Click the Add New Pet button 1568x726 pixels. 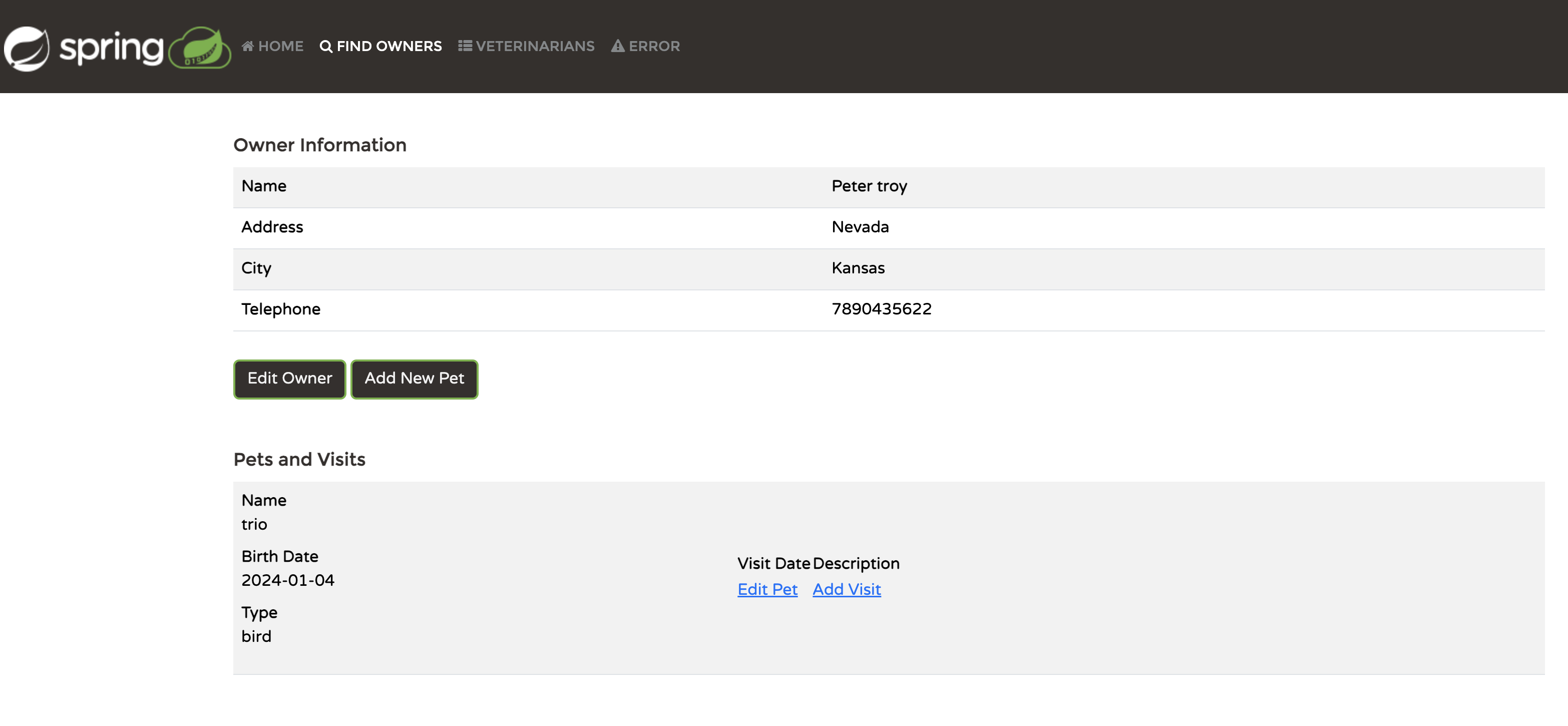415,379
